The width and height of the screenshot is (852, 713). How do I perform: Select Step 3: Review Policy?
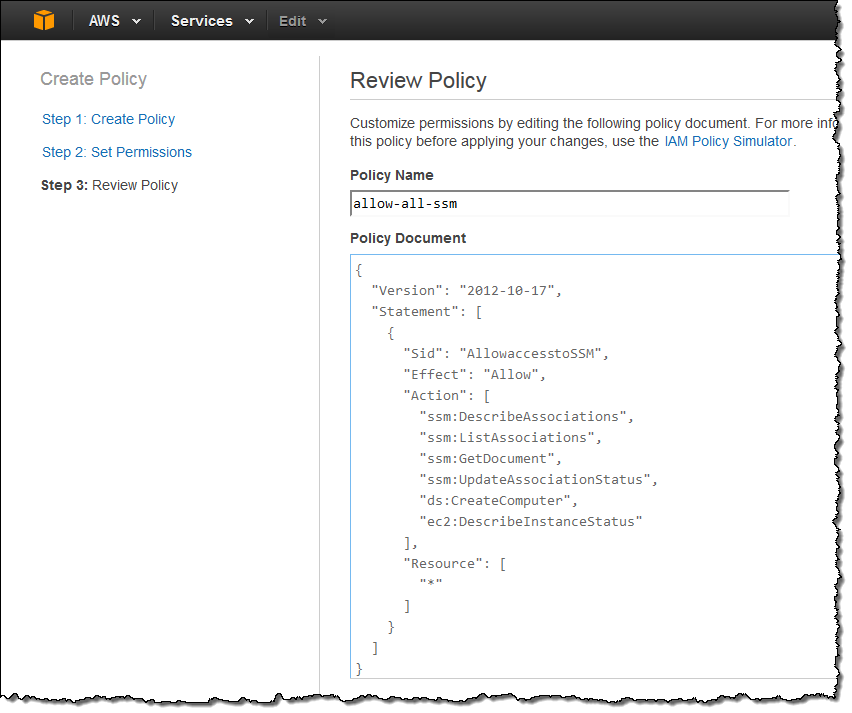[109, 185]
